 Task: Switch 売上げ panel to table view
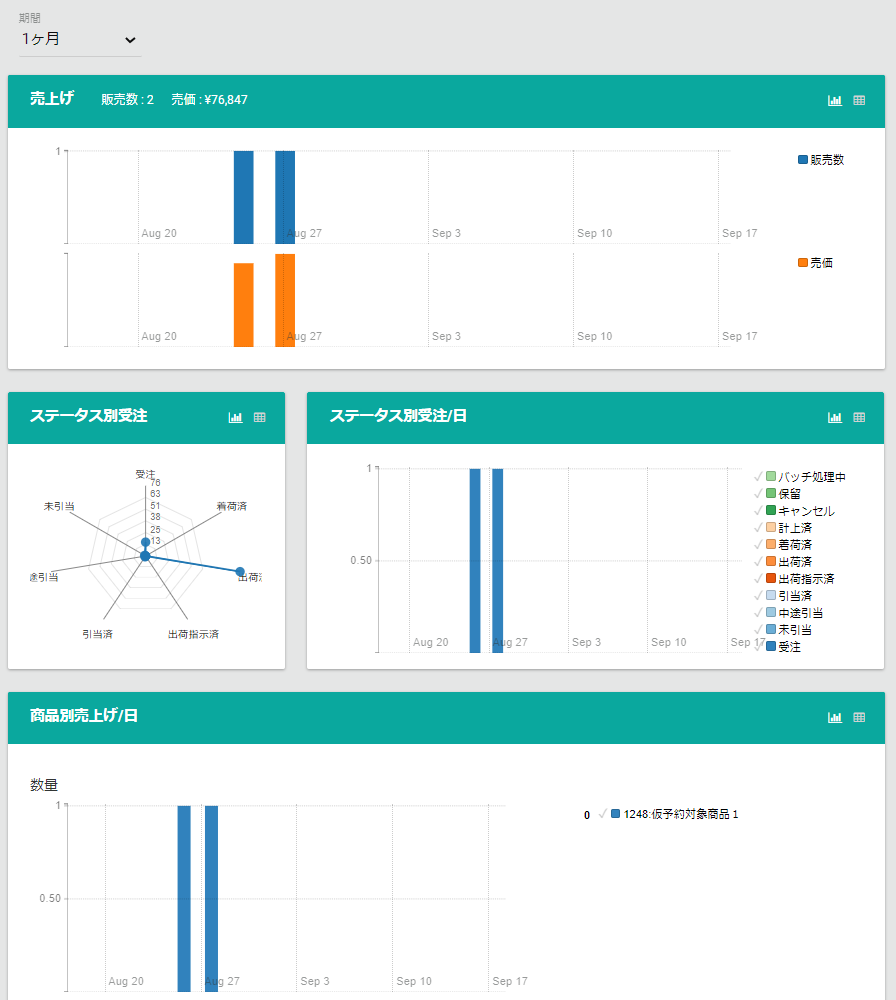click(859, 100)
